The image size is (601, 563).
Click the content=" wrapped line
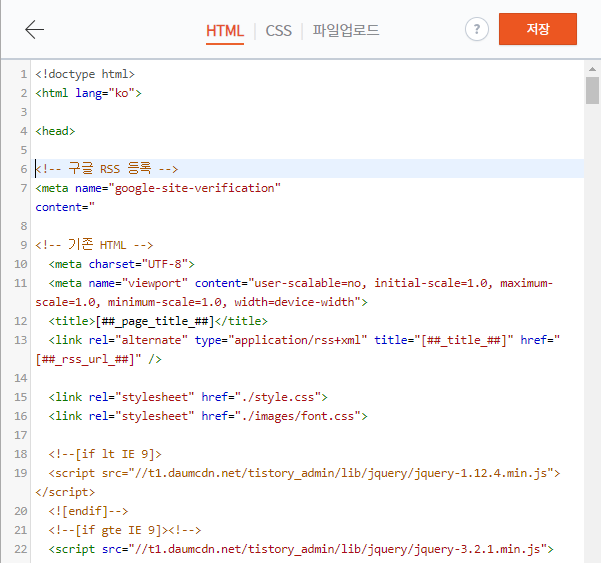coord(65,207)
